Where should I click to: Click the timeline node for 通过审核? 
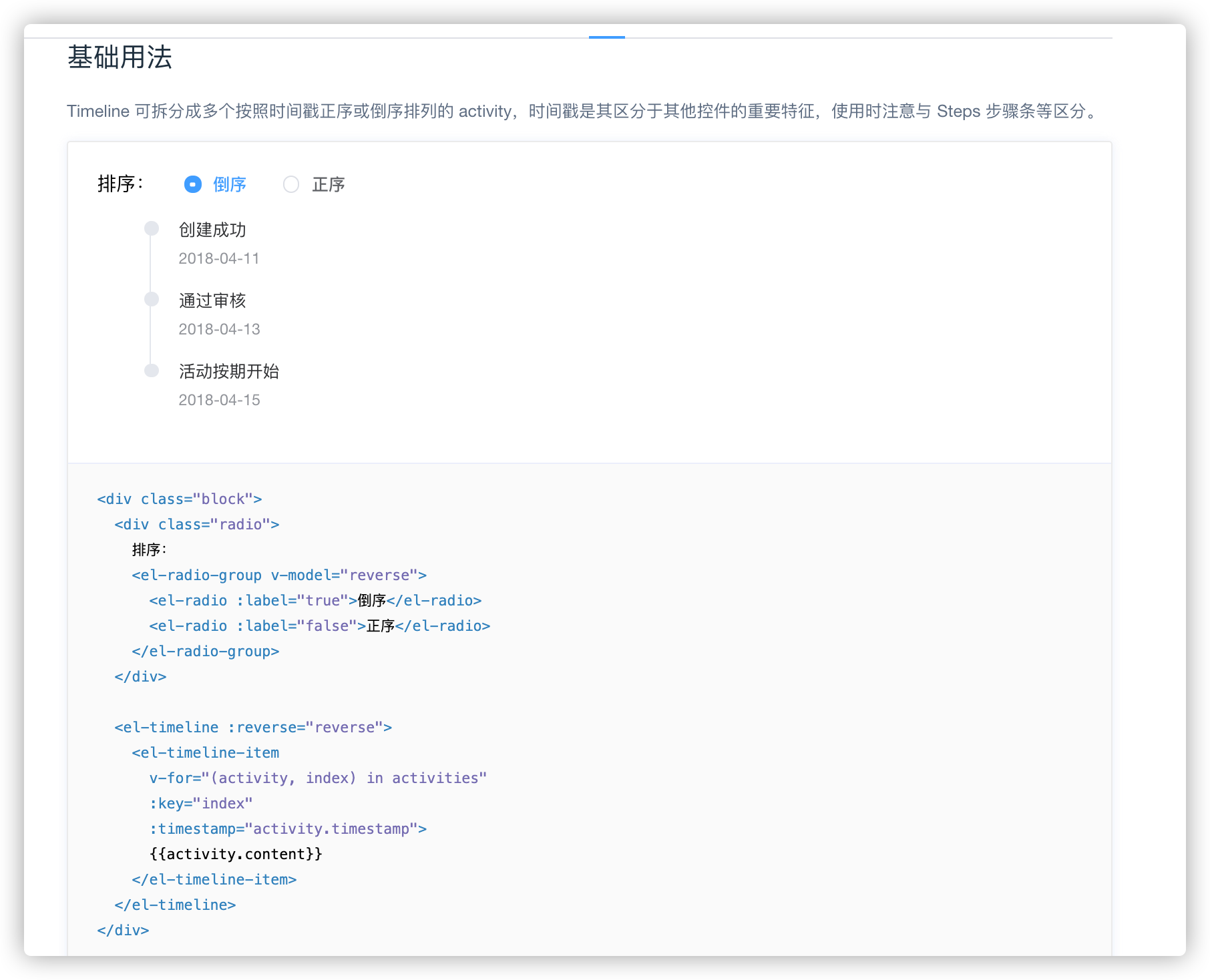pos(152,299)
